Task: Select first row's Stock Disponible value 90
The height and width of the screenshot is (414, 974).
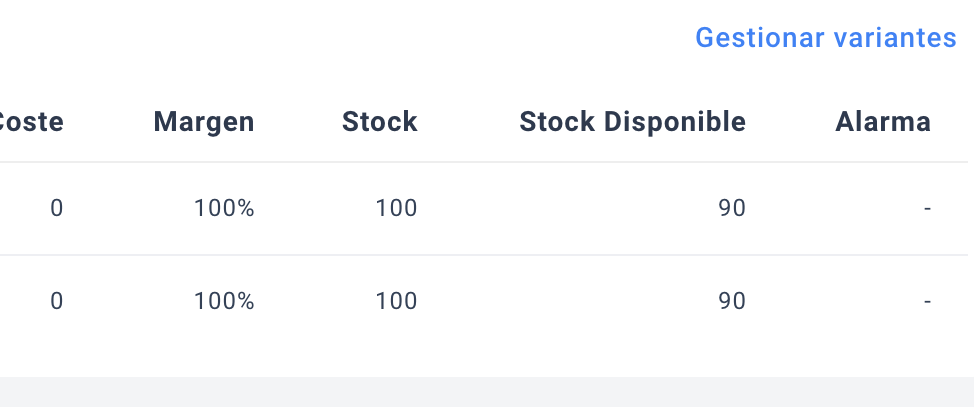Action: pos(732,208)
